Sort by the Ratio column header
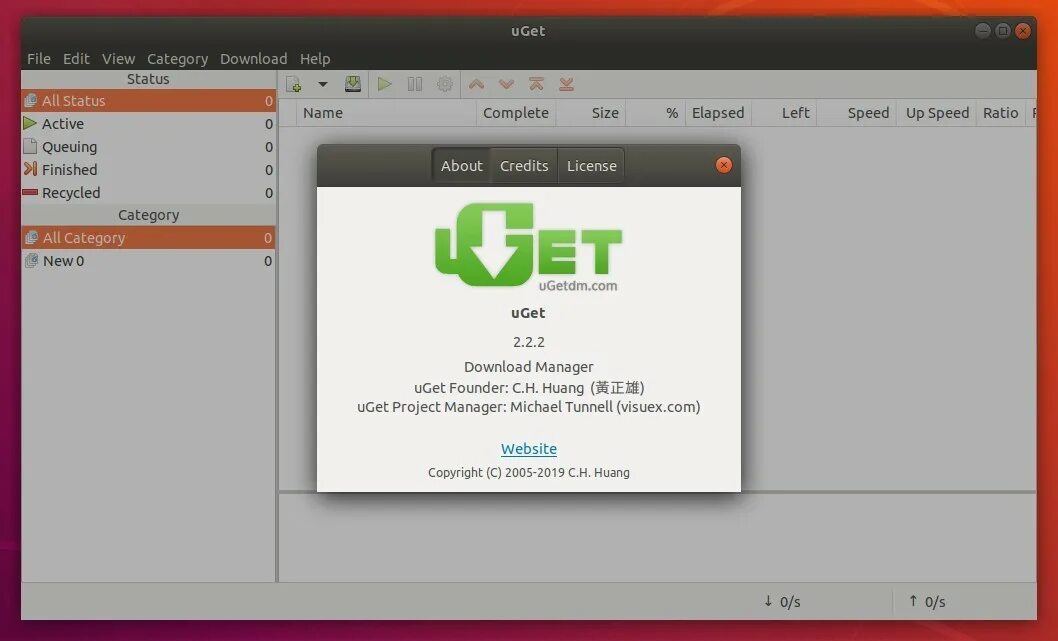 1001,113
